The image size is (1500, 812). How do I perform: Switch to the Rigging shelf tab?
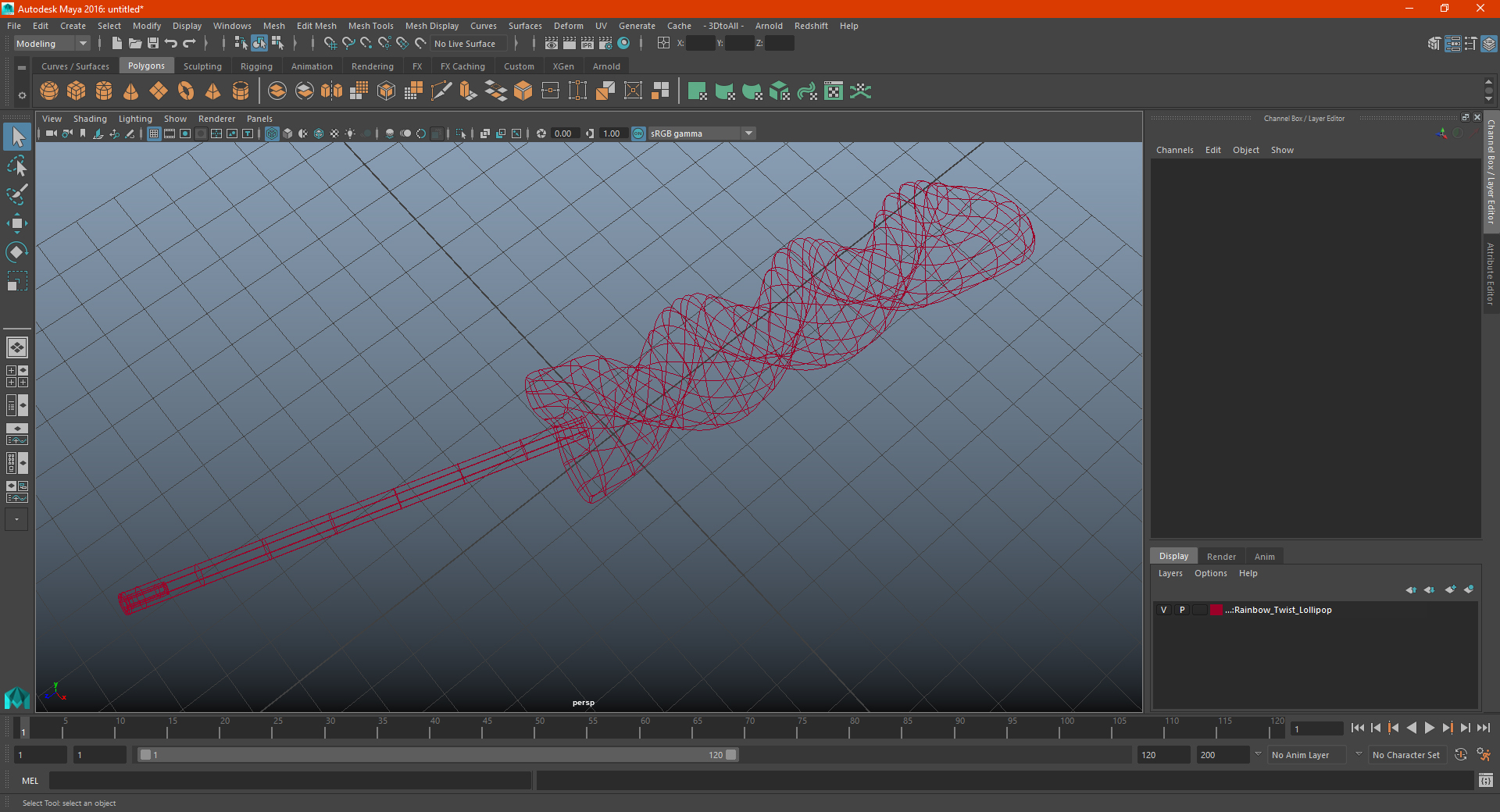[256, 66]
